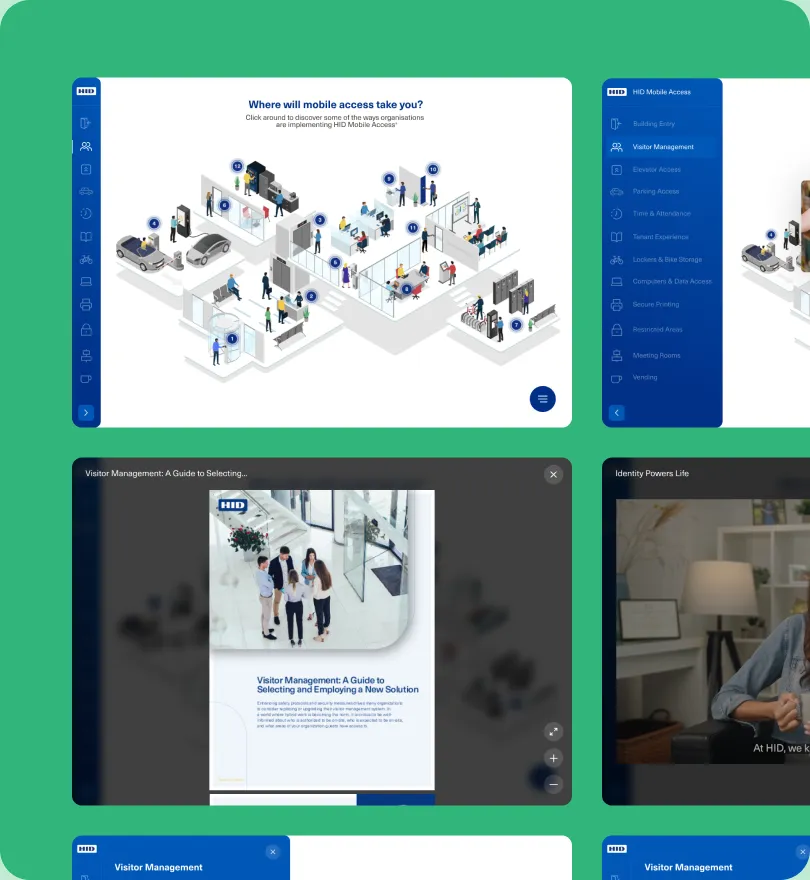Image resolution: width=810 pixels, height=880 pixels.
Task: Collapse the expanded HID Mobile Access menu
Action: (x=616, y=412)
